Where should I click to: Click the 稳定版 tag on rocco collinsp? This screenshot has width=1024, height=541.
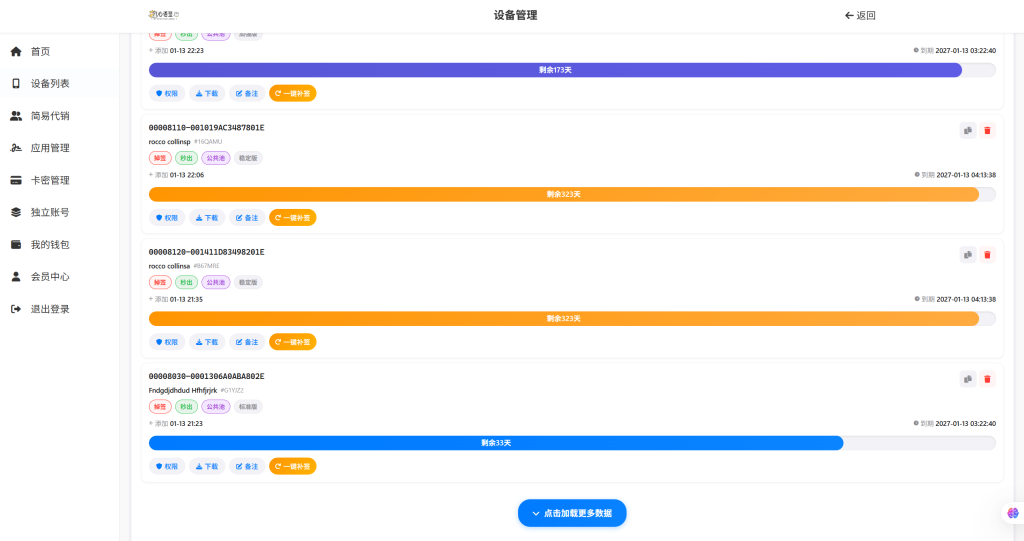coord(248,158)
